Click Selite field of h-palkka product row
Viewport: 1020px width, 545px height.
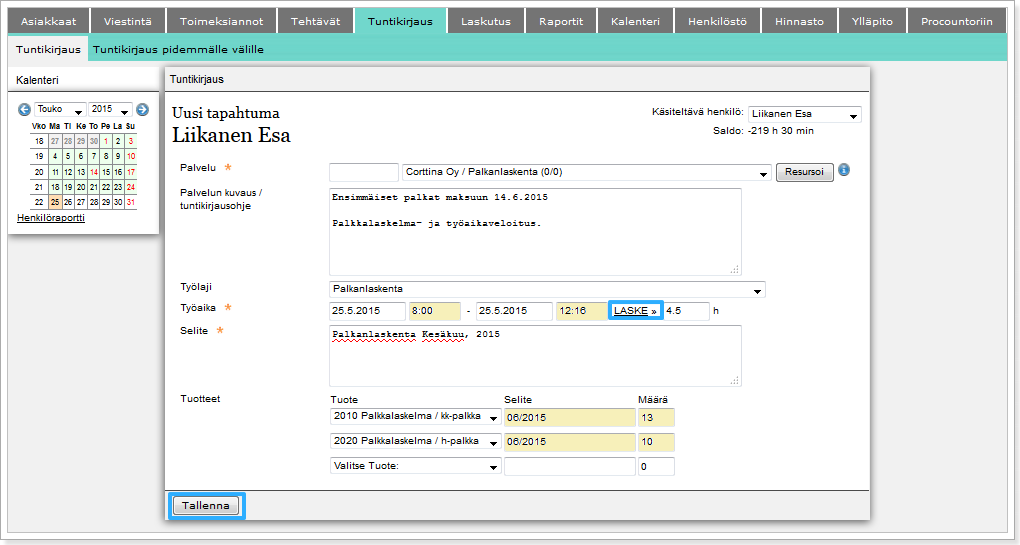[x=569, y=442]
